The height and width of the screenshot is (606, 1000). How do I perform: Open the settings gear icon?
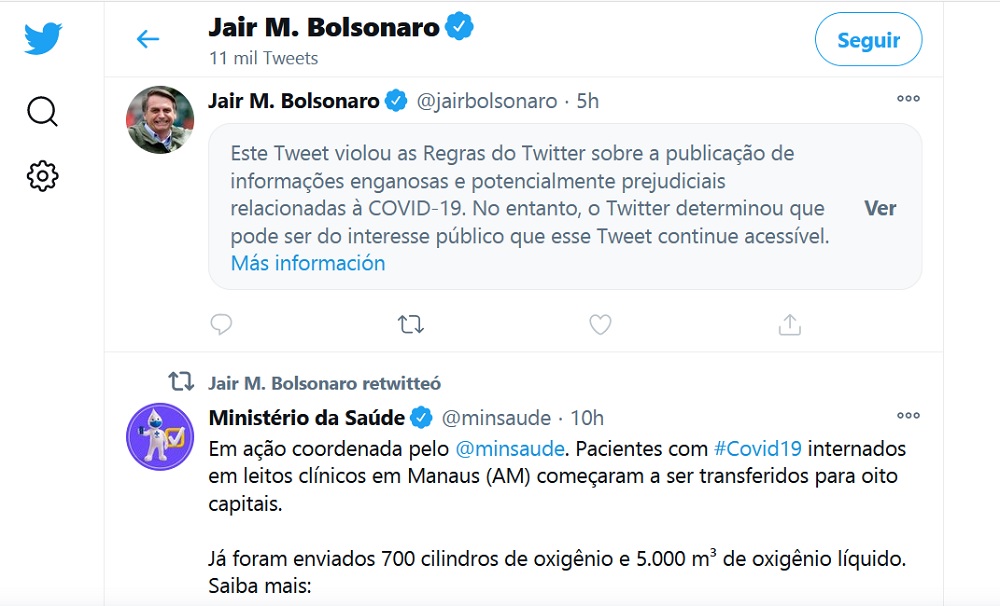click(x=42, y=177)
